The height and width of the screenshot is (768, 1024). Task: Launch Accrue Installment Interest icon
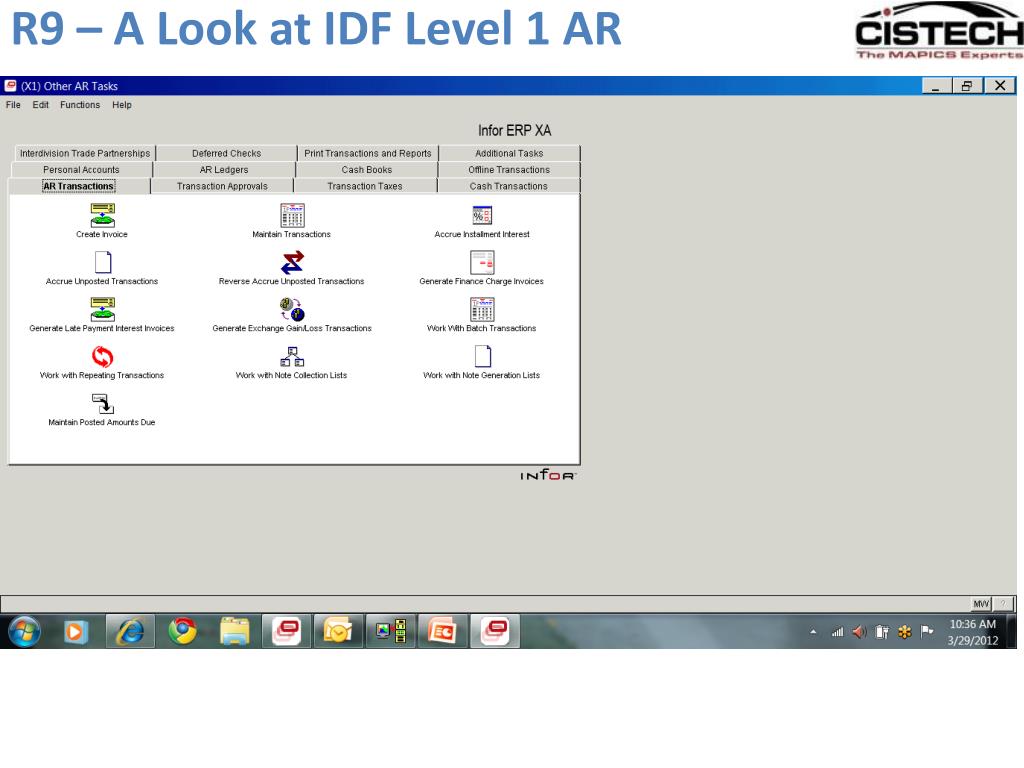pyautogui.click(x=482, y=216)
